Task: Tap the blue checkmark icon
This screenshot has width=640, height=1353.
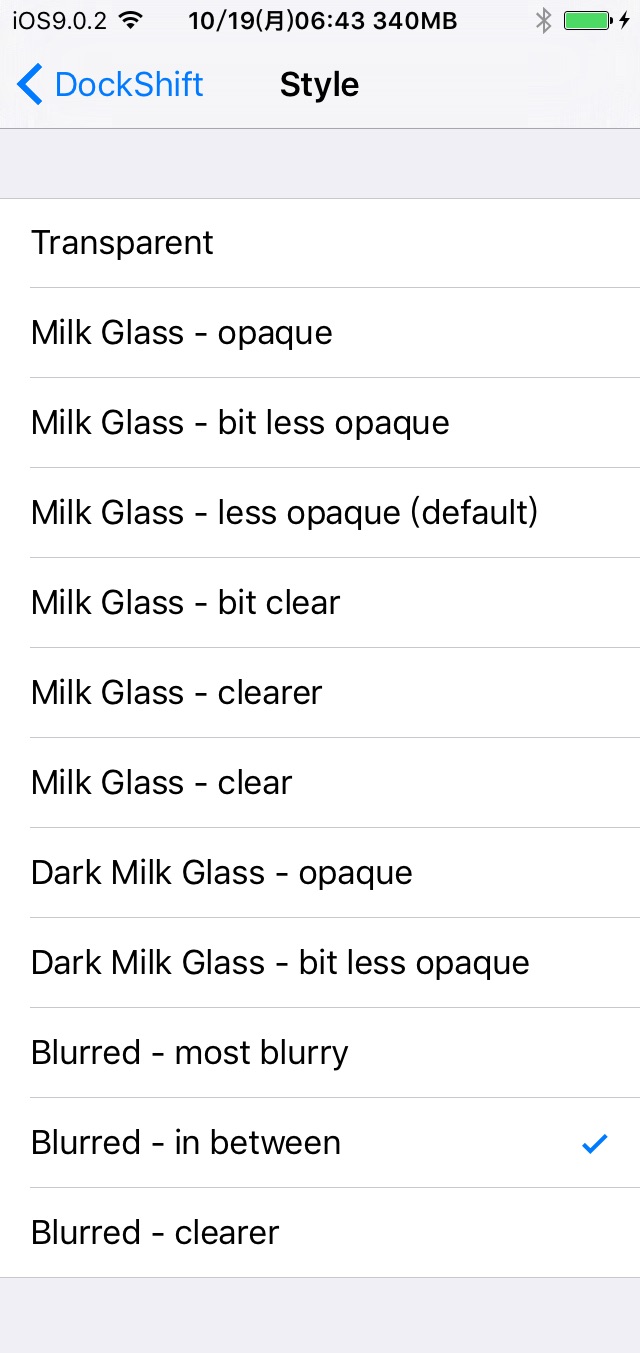Action: click(595, 1143)
